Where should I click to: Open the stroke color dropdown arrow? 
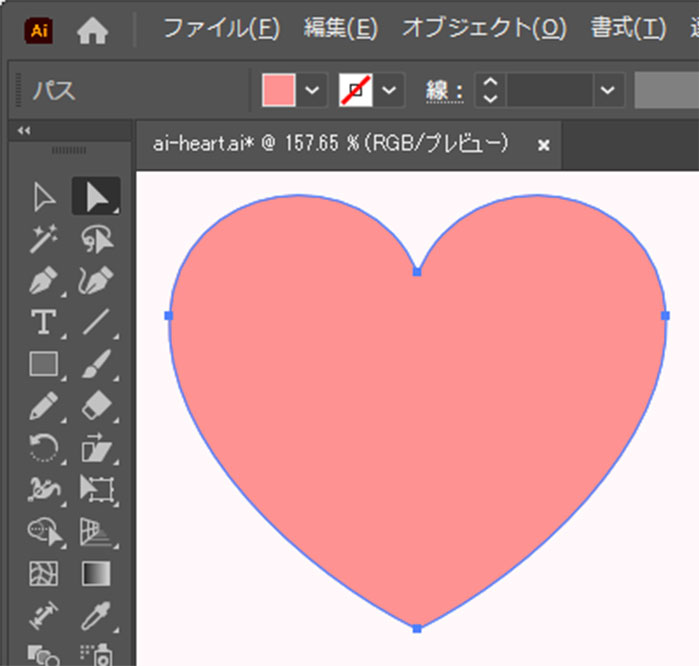pos(389,91)
